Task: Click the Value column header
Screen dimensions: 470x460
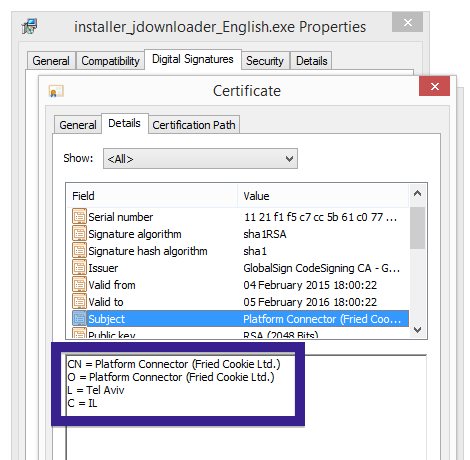Action: pos(323,196)
